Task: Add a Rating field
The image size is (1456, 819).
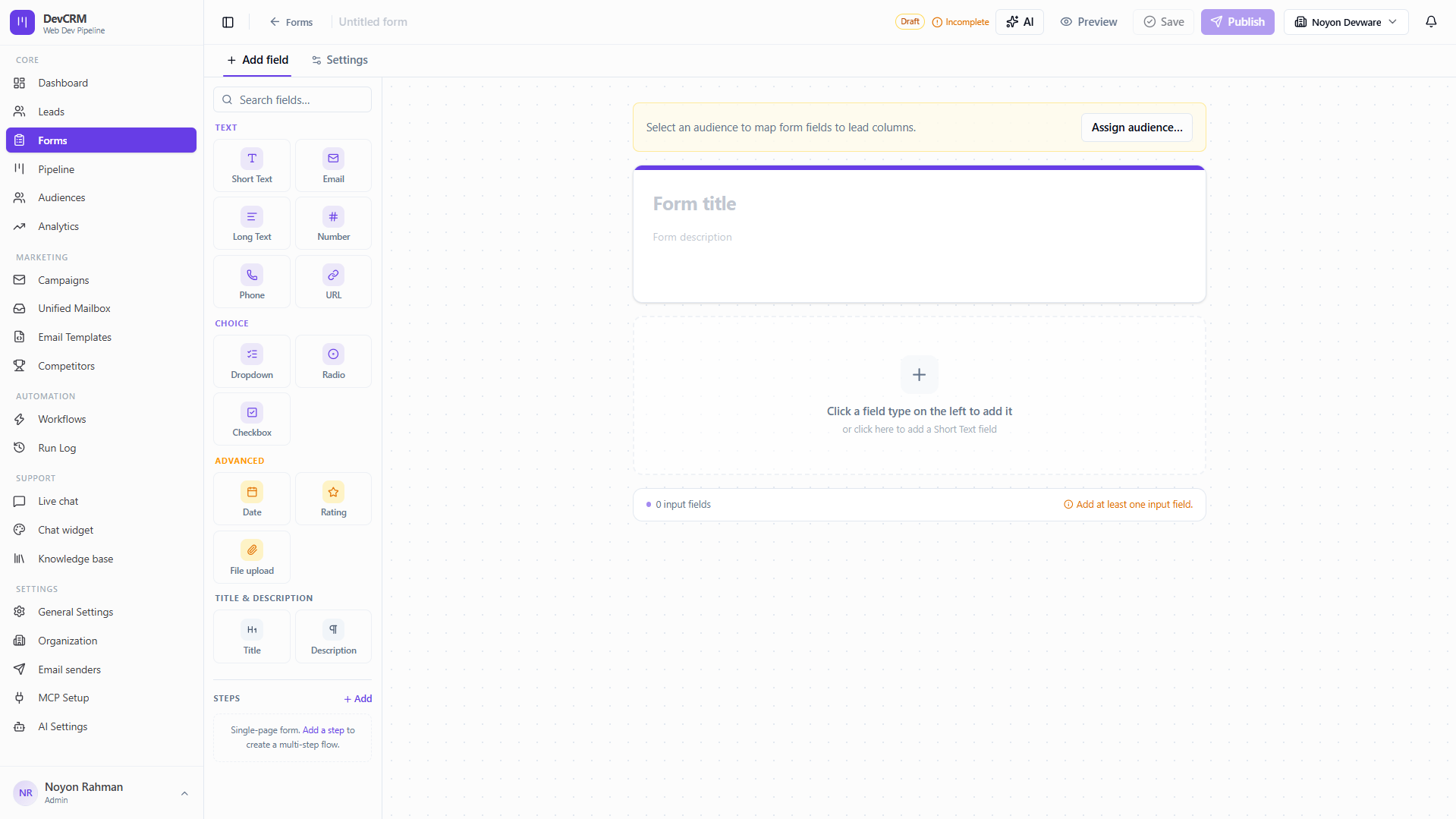Action: click(x=333, y=499)
